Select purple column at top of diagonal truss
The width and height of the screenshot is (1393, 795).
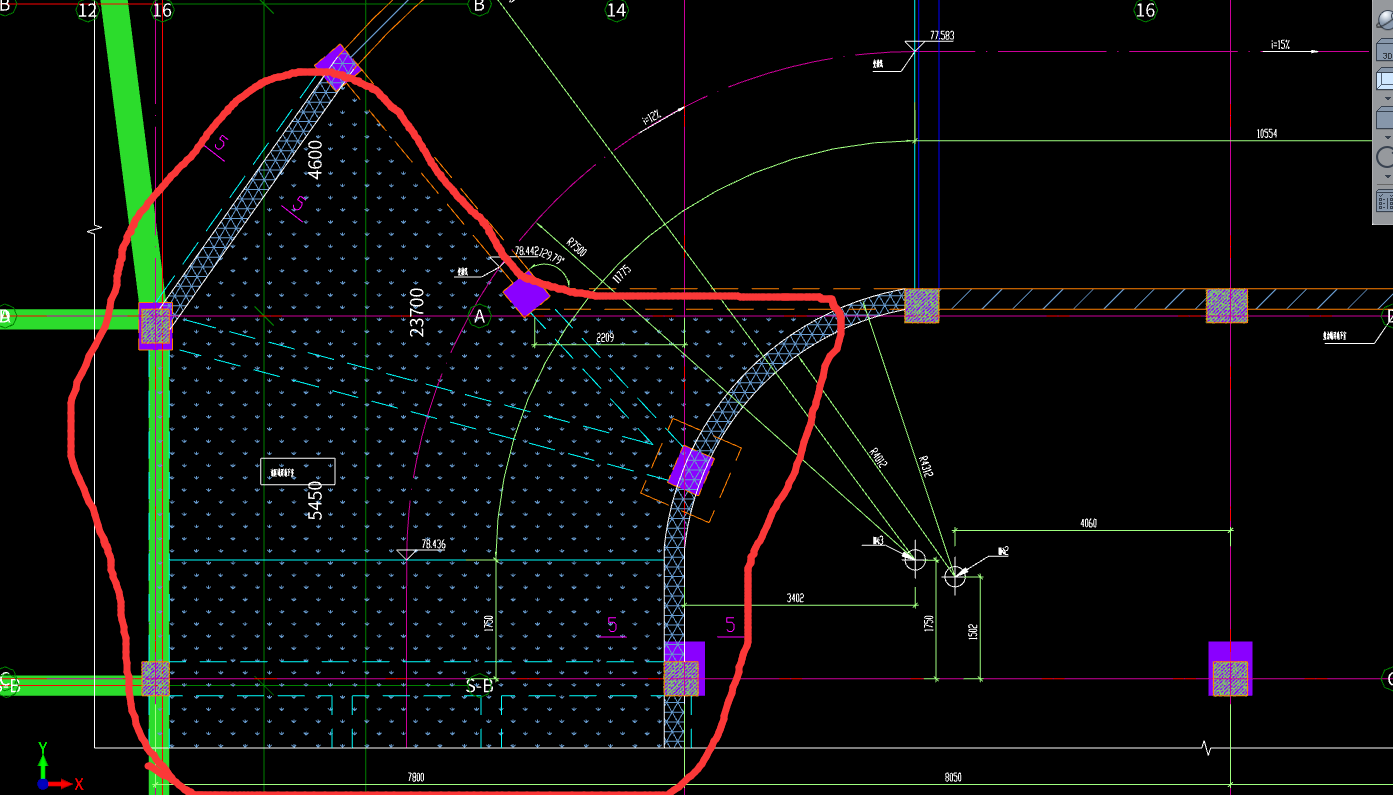(338, 65)
